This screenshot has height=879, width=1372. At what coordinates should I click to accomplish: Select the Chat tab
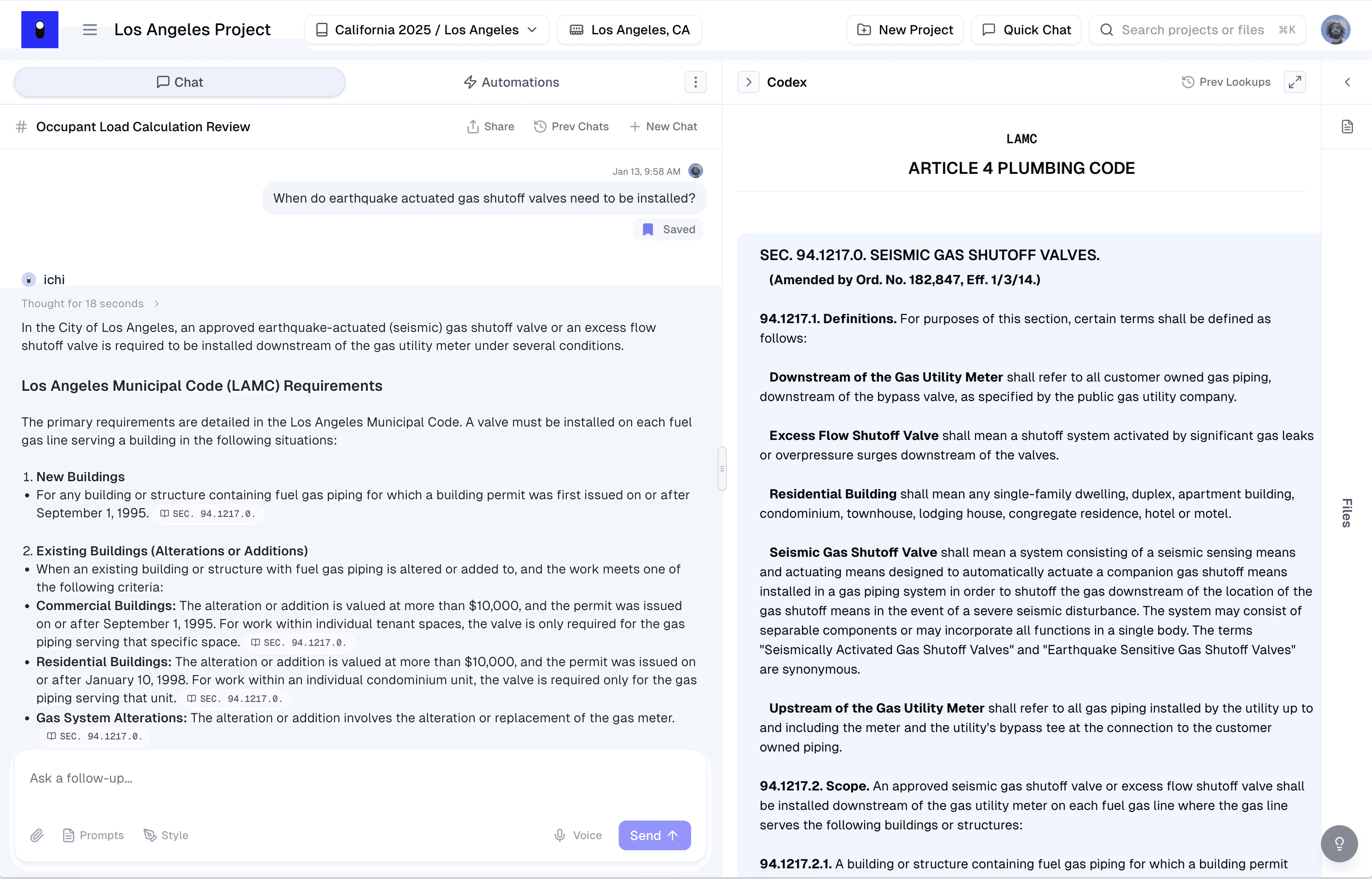pos(180,82)
